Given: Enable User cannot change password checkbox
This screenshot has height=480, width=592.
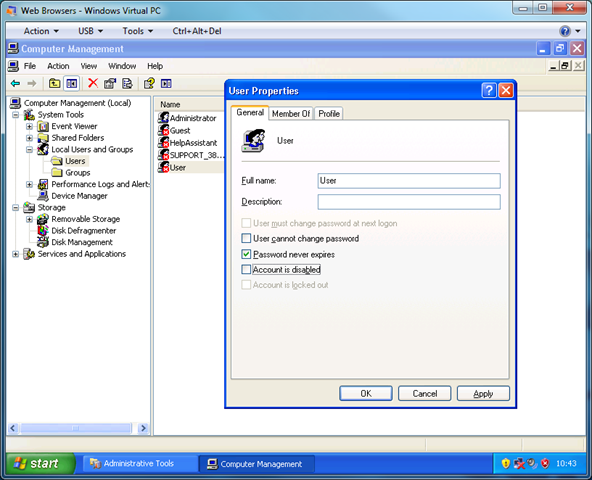Looking at the screenshot, I should 246,238.
